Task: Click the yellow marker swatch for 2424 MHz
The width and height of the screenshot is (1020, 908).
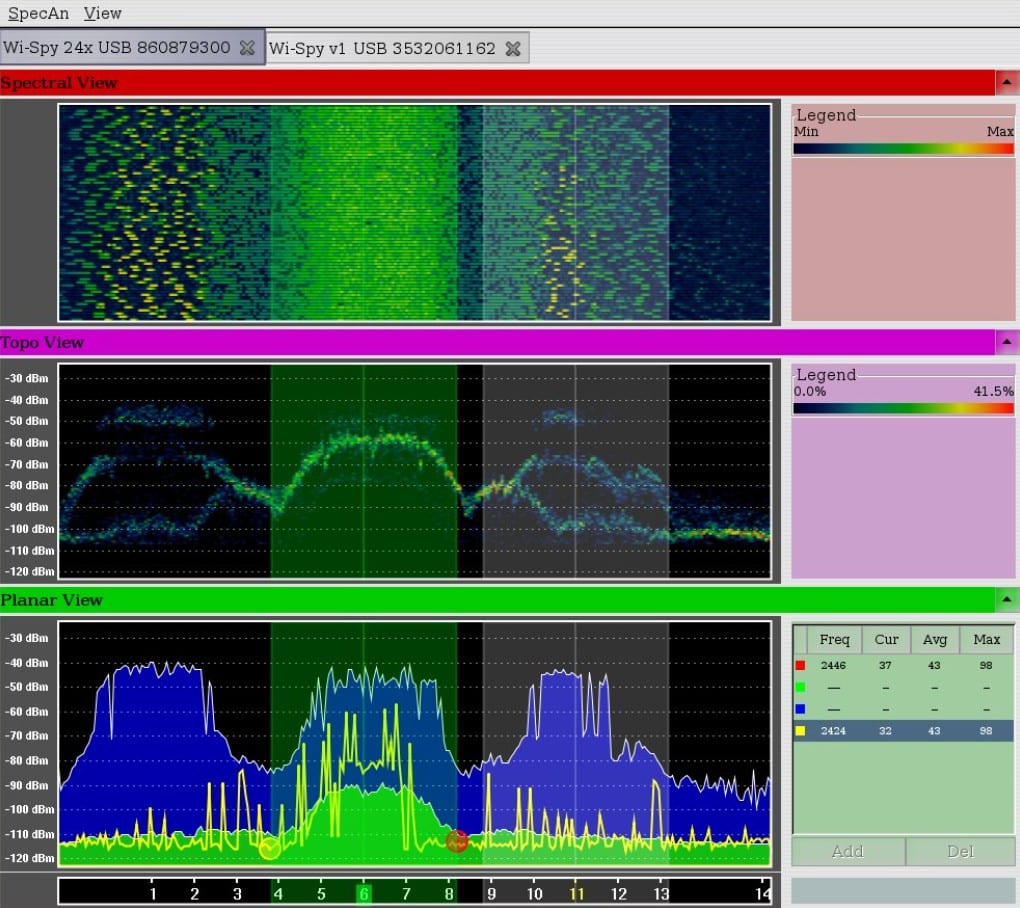Action: coord(802,731)
